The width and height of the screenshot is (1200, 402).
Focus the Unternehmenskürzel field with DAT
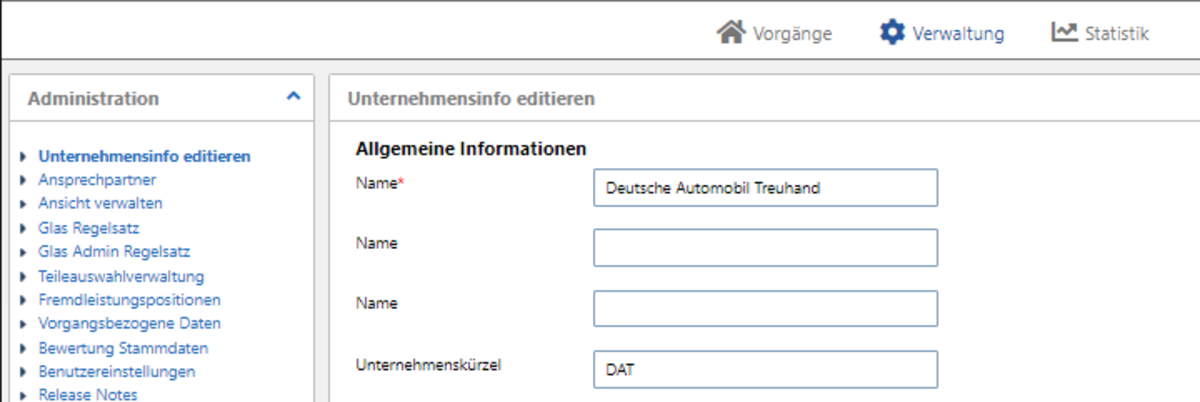pos(766,369)
